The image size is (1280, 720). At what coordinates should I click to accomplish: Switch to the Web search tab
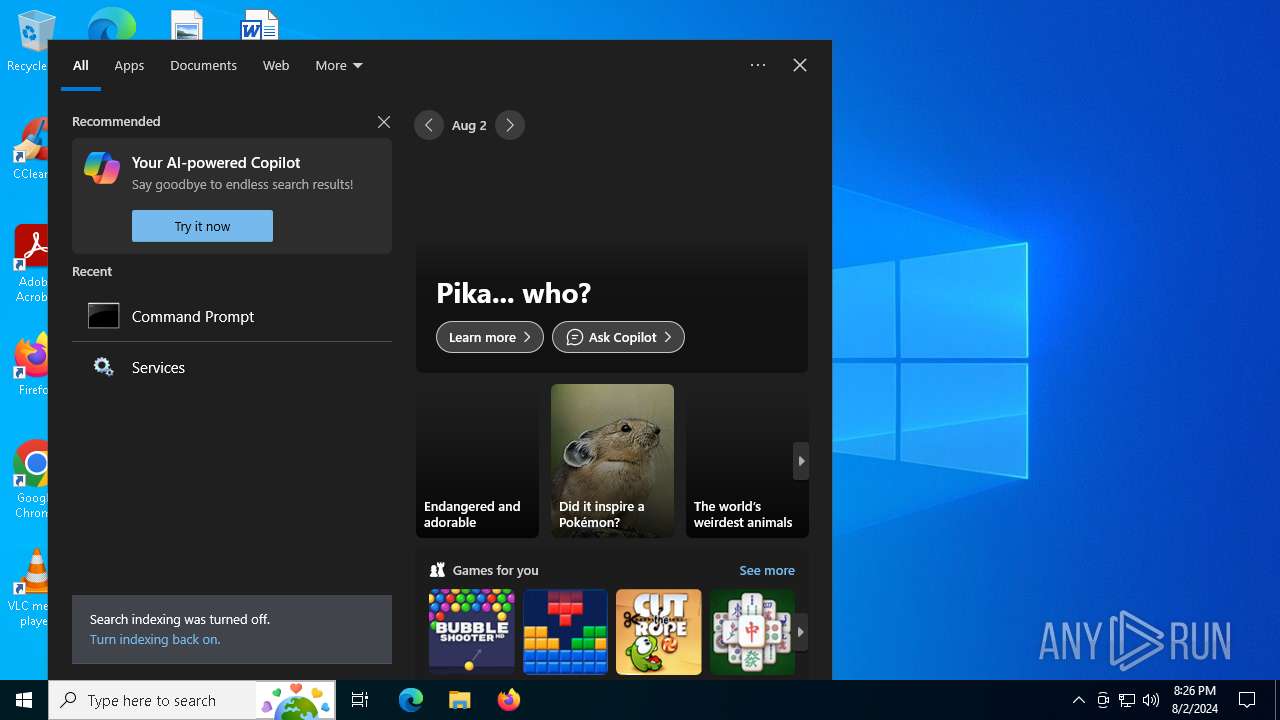(x=276, y=65)
